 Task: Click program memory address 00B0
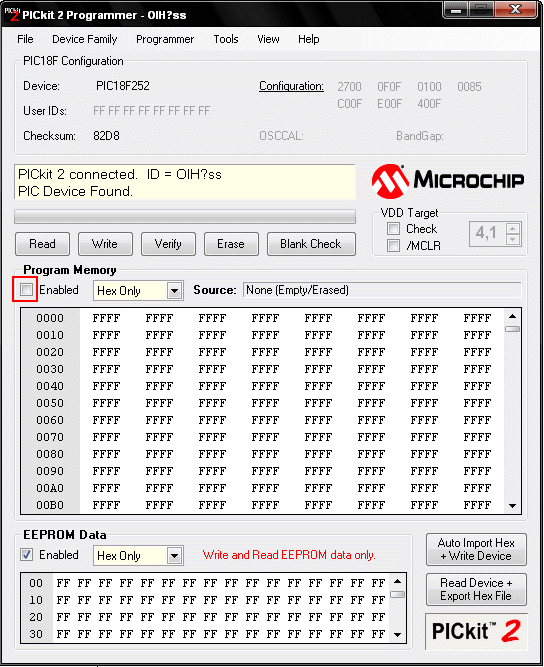(x=50, y=505)
